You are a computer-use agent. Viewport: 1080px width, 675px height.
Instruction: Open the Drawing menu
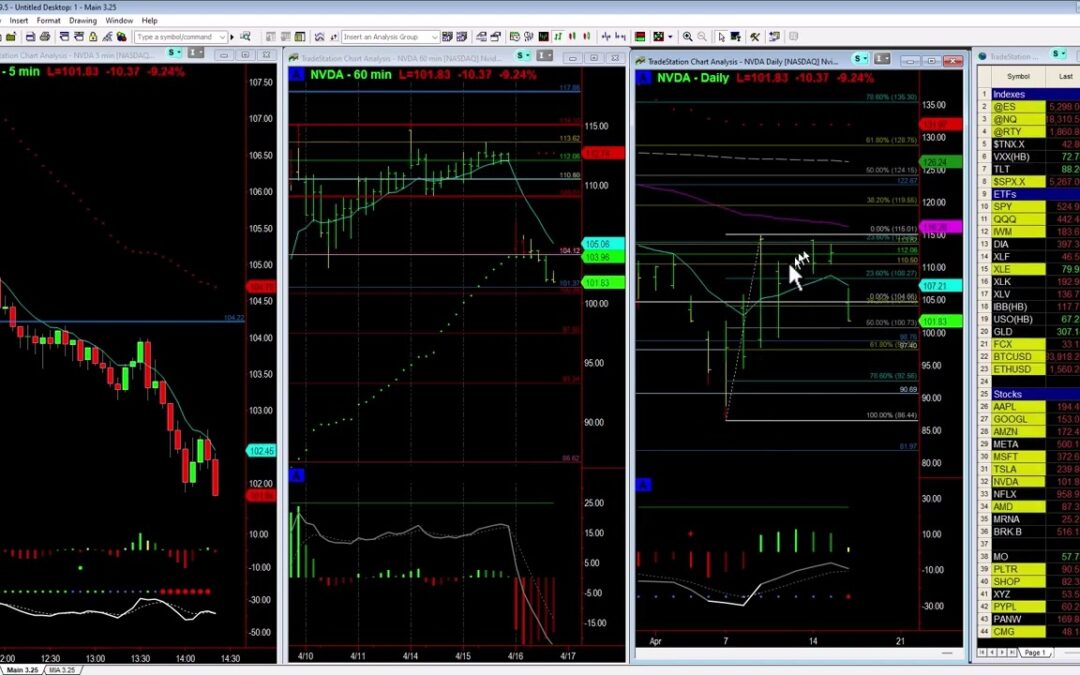[x=82, y=20]
